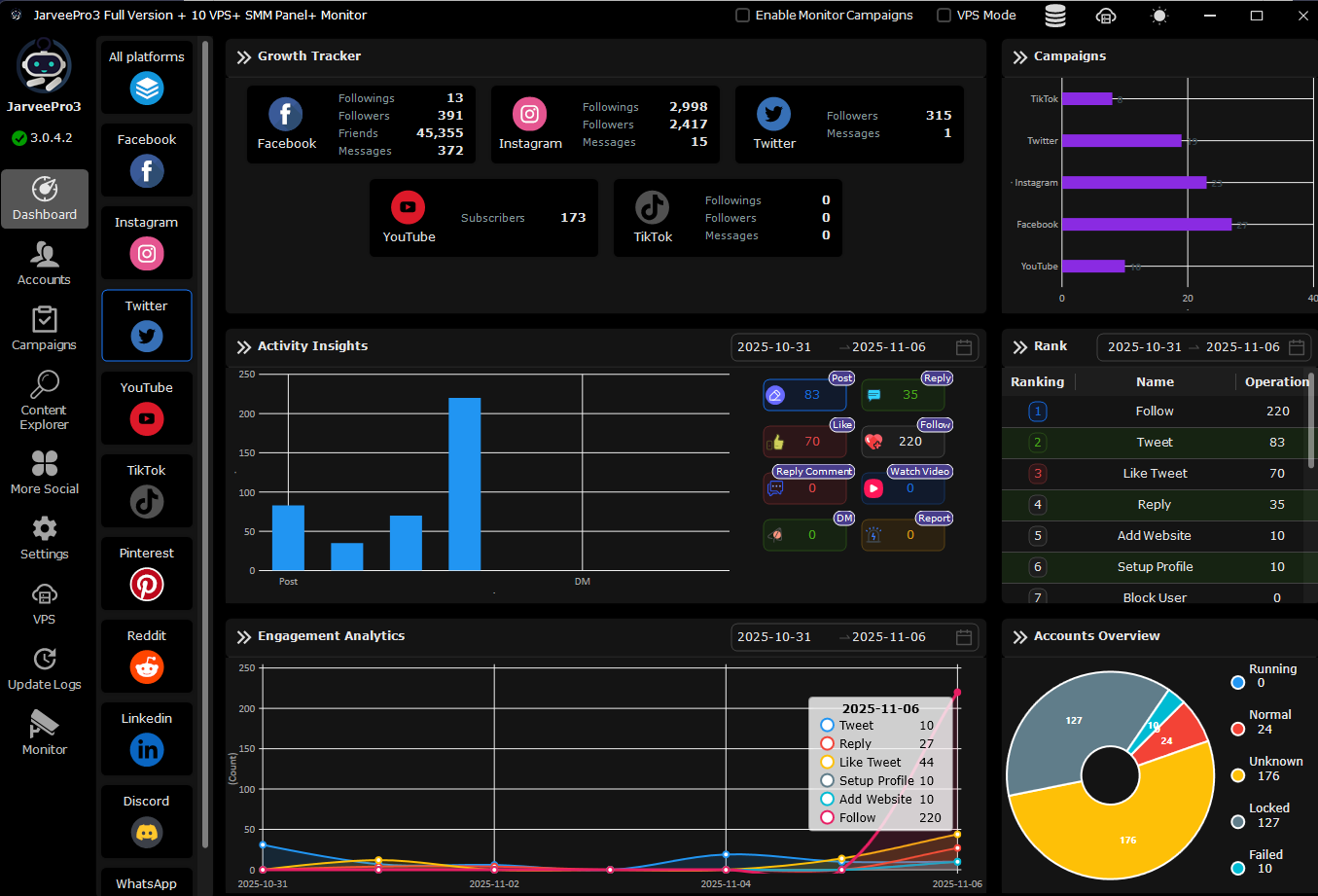The width and height of the screenshot is (1318, 896).
Task: Click the Post activity counter button
Action: [804, 395]
